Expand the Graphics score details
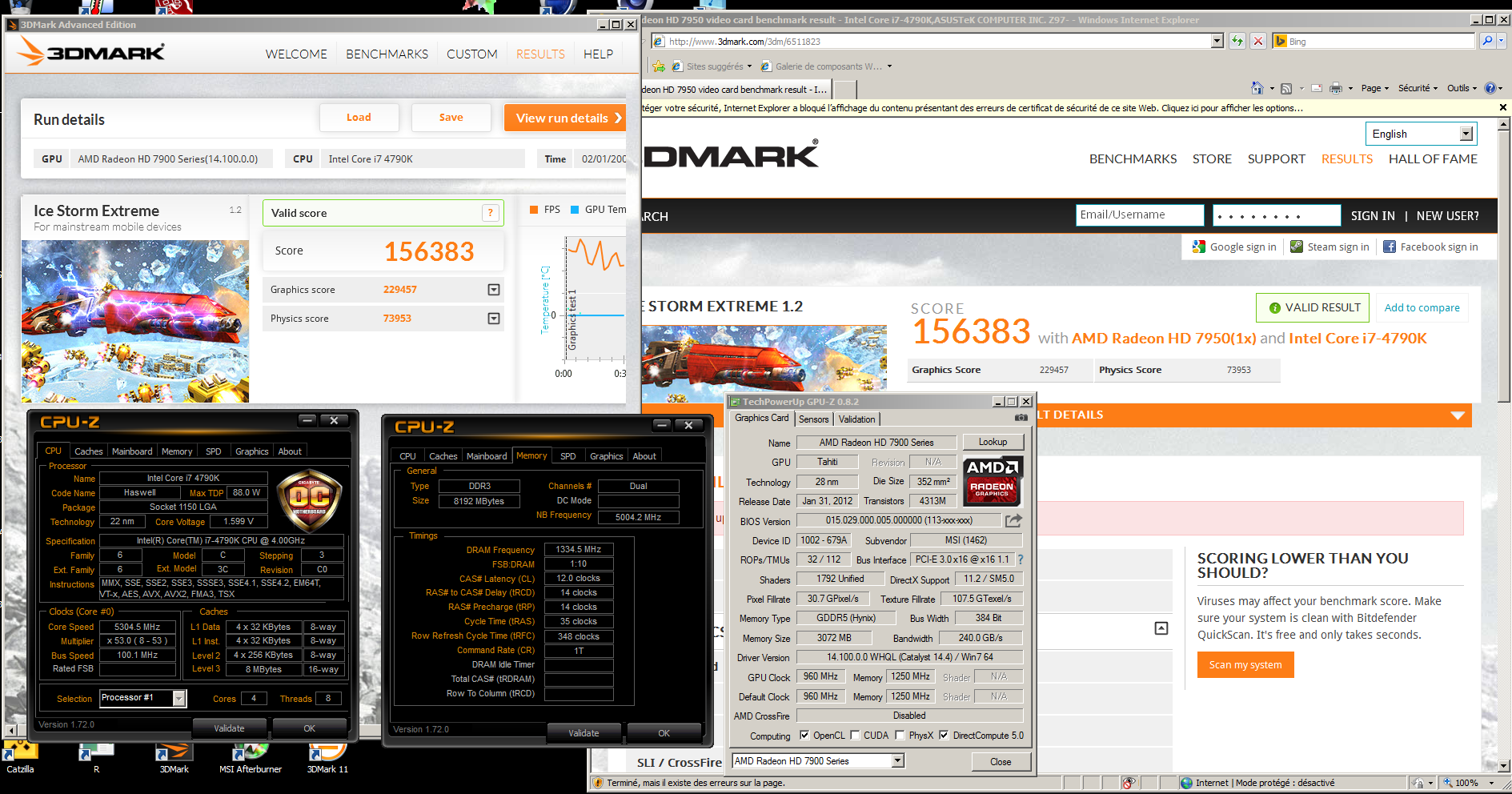The image size is (1512, 794). [x=494, y=290]
